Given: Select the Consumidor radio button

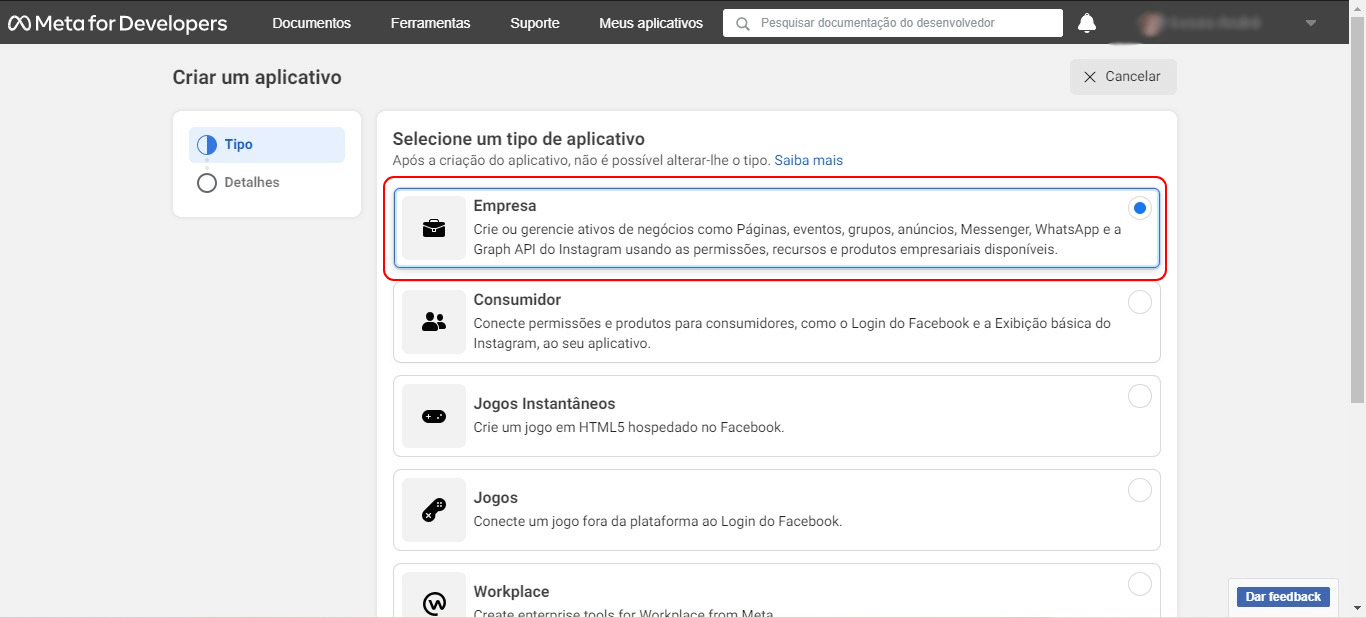Looking at the screenshot, I should coord(1139,302).
